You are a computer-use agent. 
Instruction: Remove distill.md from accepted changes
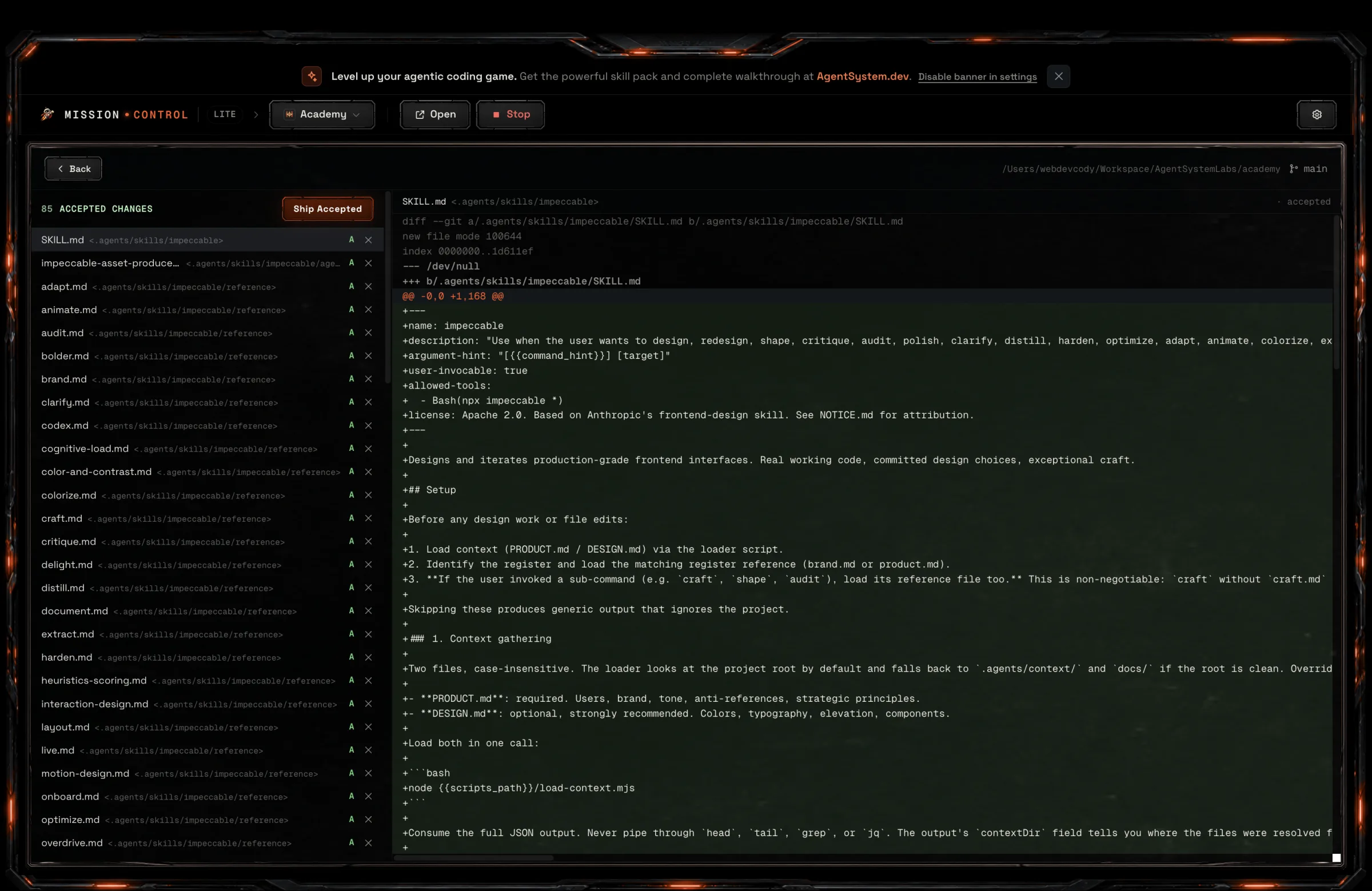368,588
